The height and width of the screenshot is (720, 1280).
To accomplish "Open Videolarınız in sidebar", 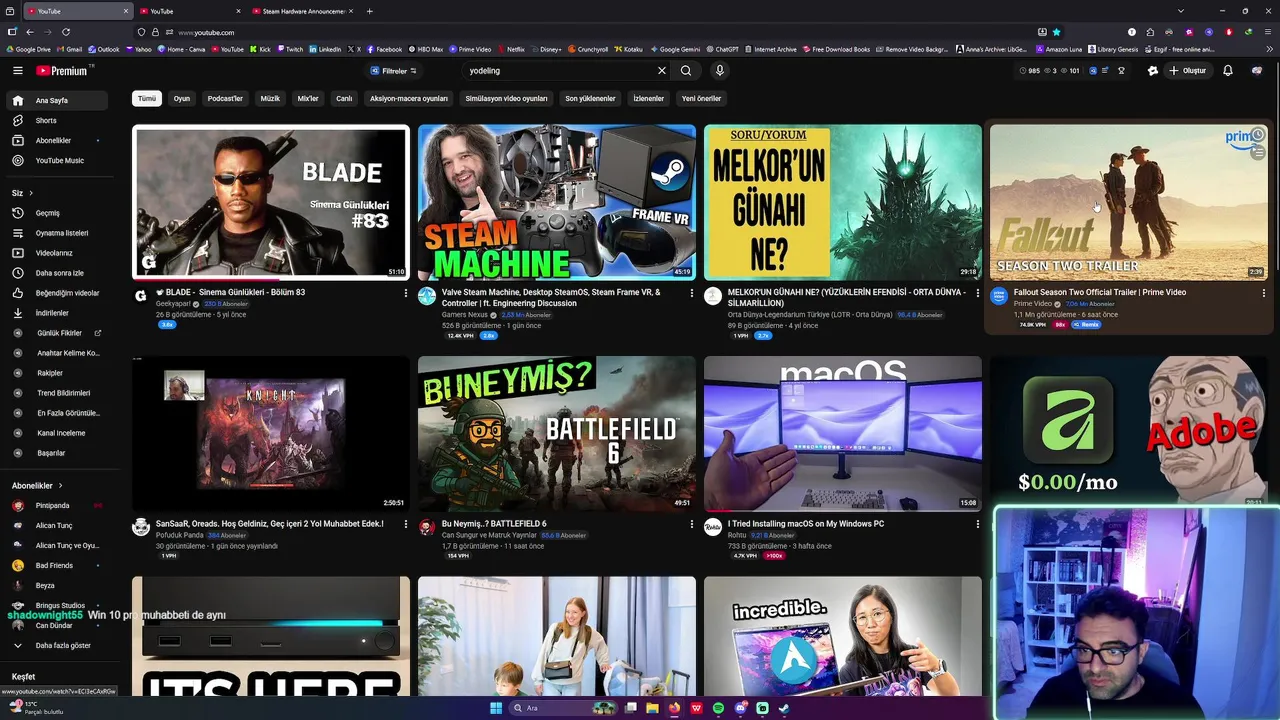I will [x=55, y=253].
